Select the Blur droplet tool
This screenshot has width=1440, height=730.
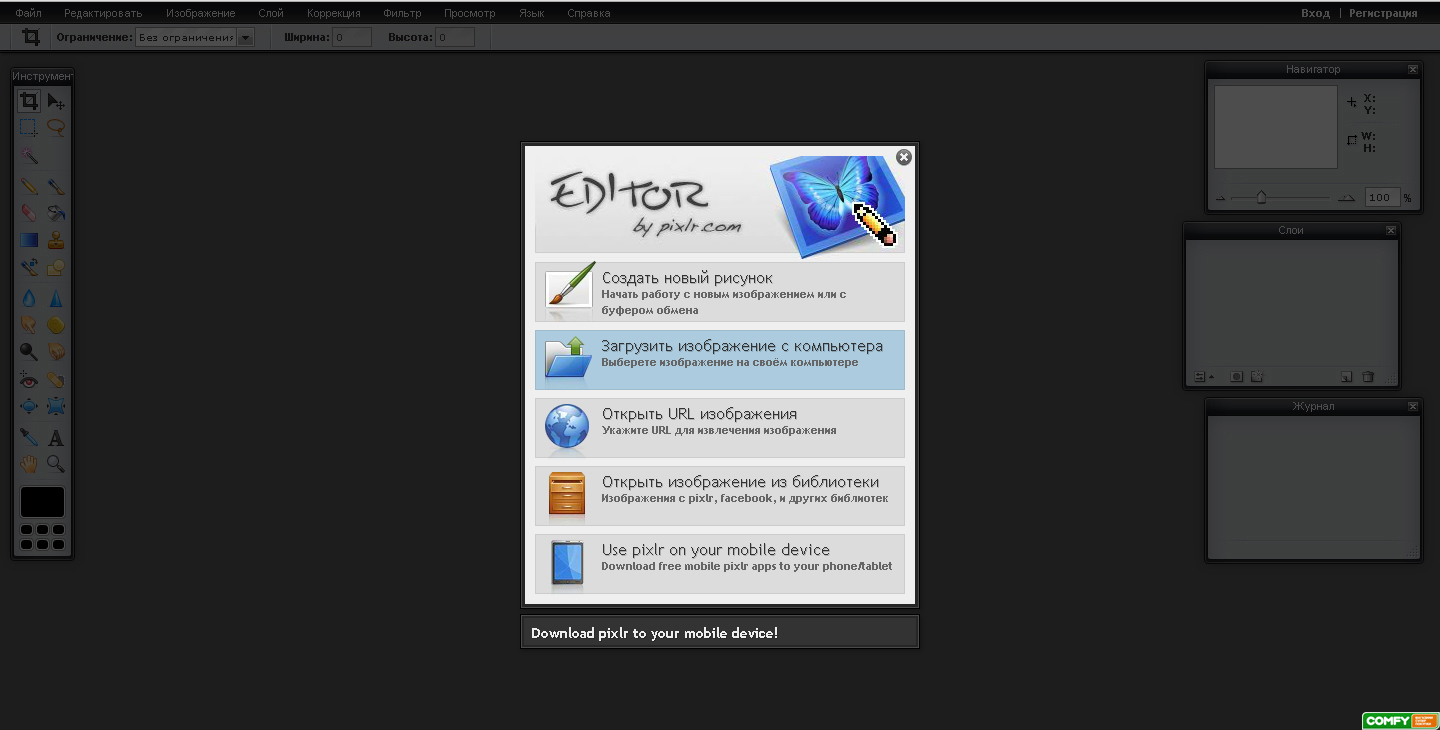29,297
